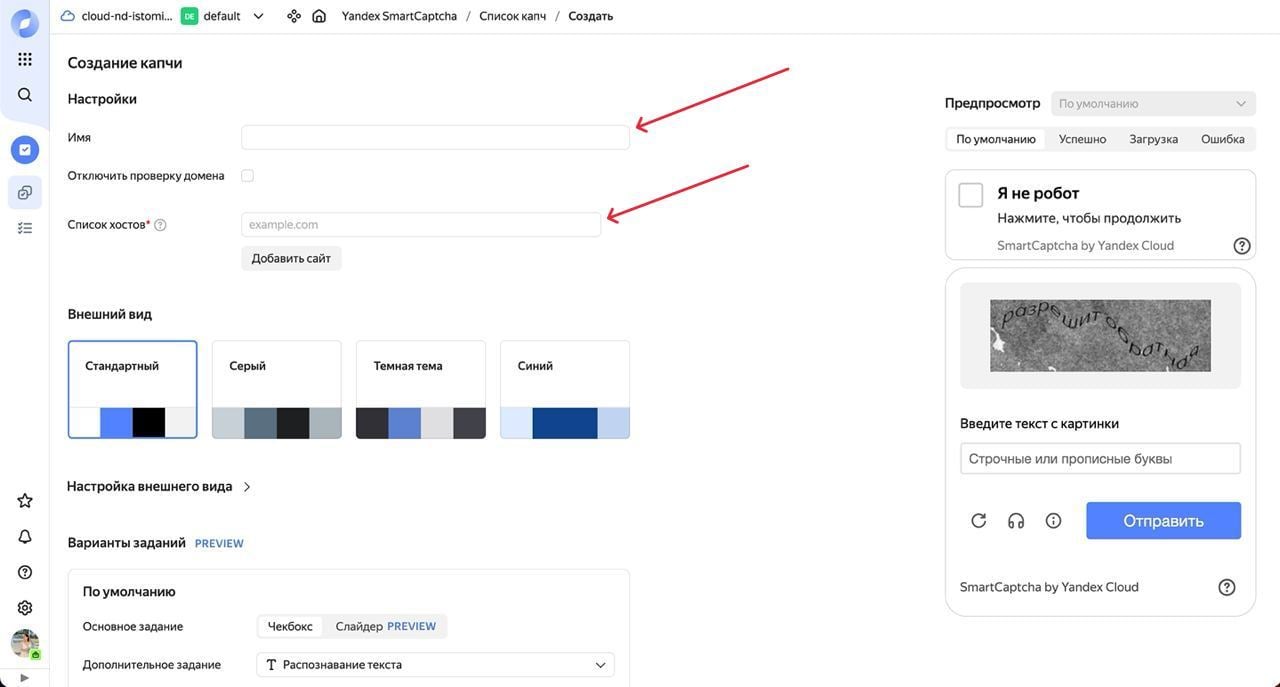Switch preview to По умолчанию tab
Viewport: 1280px width, 687px height.
(x=995, y=139)
